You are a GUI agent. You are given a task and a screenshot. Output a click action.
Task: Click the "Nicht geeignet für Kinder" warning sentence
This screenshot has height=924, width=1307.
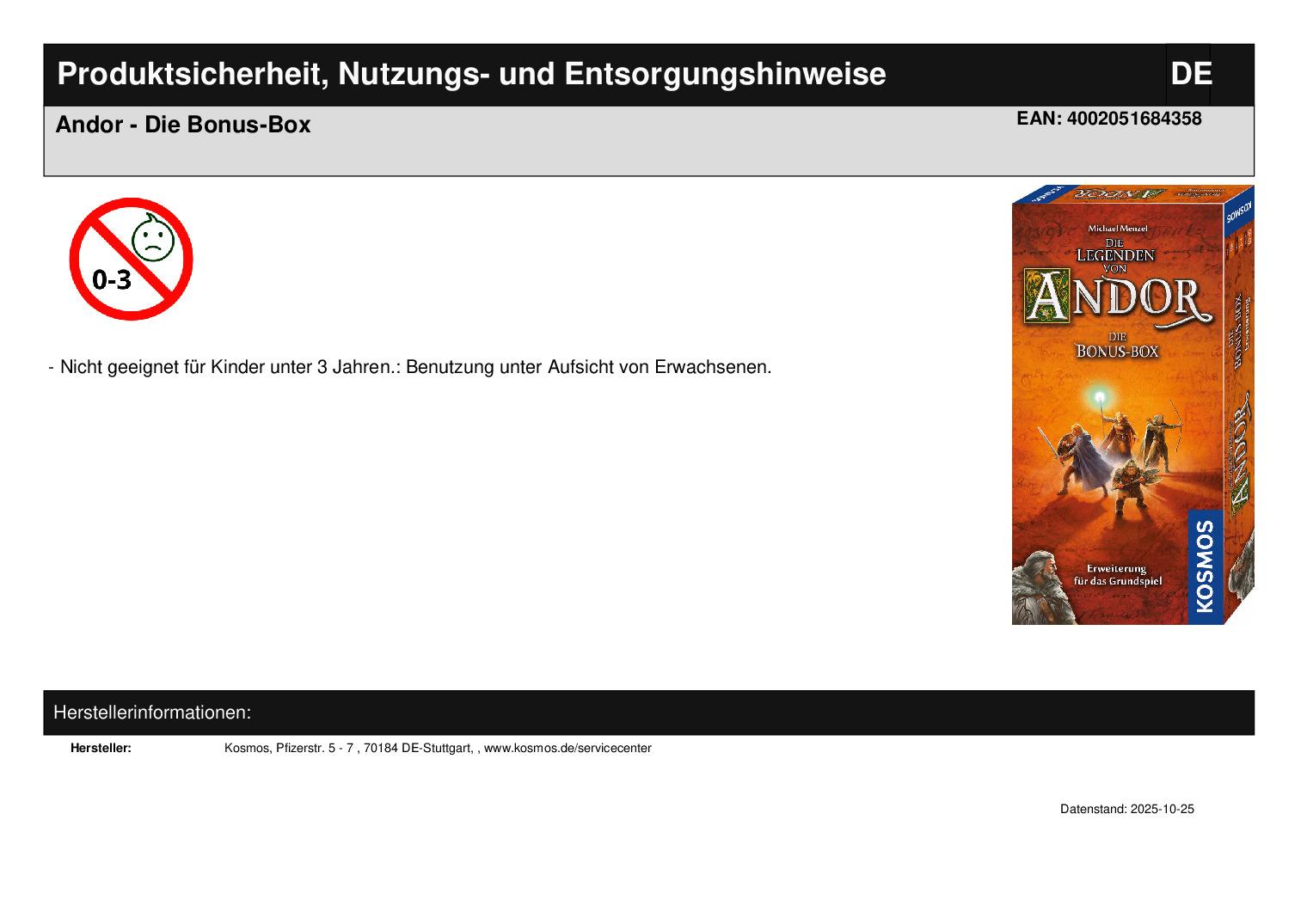415,368
